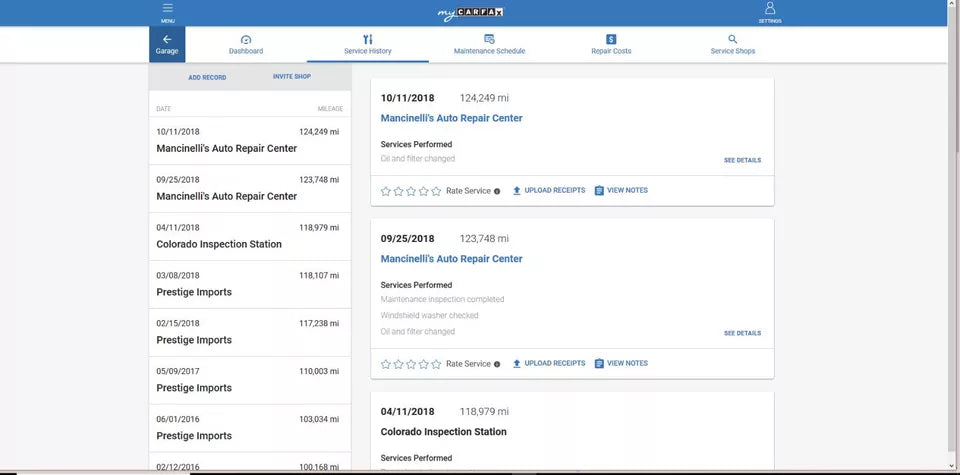Upload receipts for the 10/11/2018 service
Viewport: 960px width, 475px height.
click(549, 191)
